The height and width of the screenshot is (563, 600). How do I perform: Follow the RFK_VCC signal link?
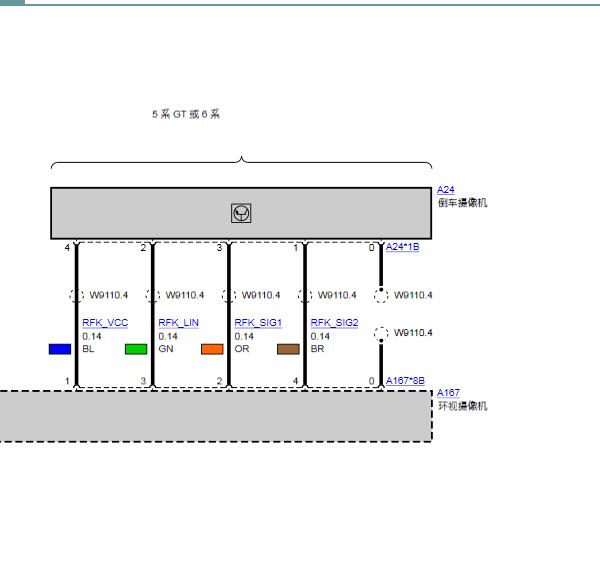(x=105, y=323)
